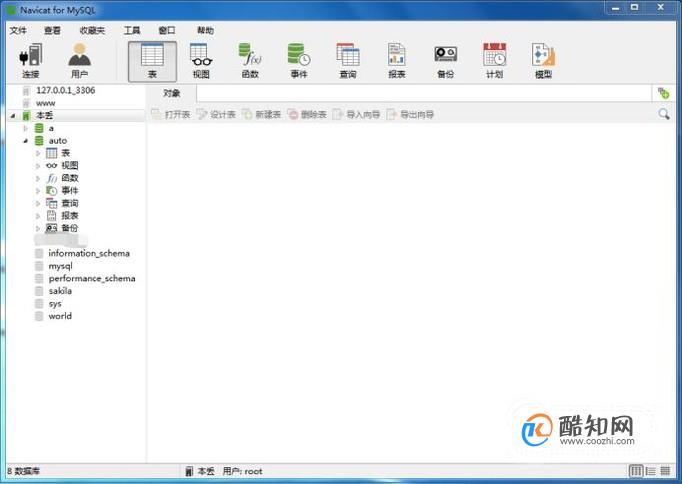The width and height of the screenshot is (682, 484).
Task: Expand the 视图 node arrow under auto
Action: click(x=38, y=166)
